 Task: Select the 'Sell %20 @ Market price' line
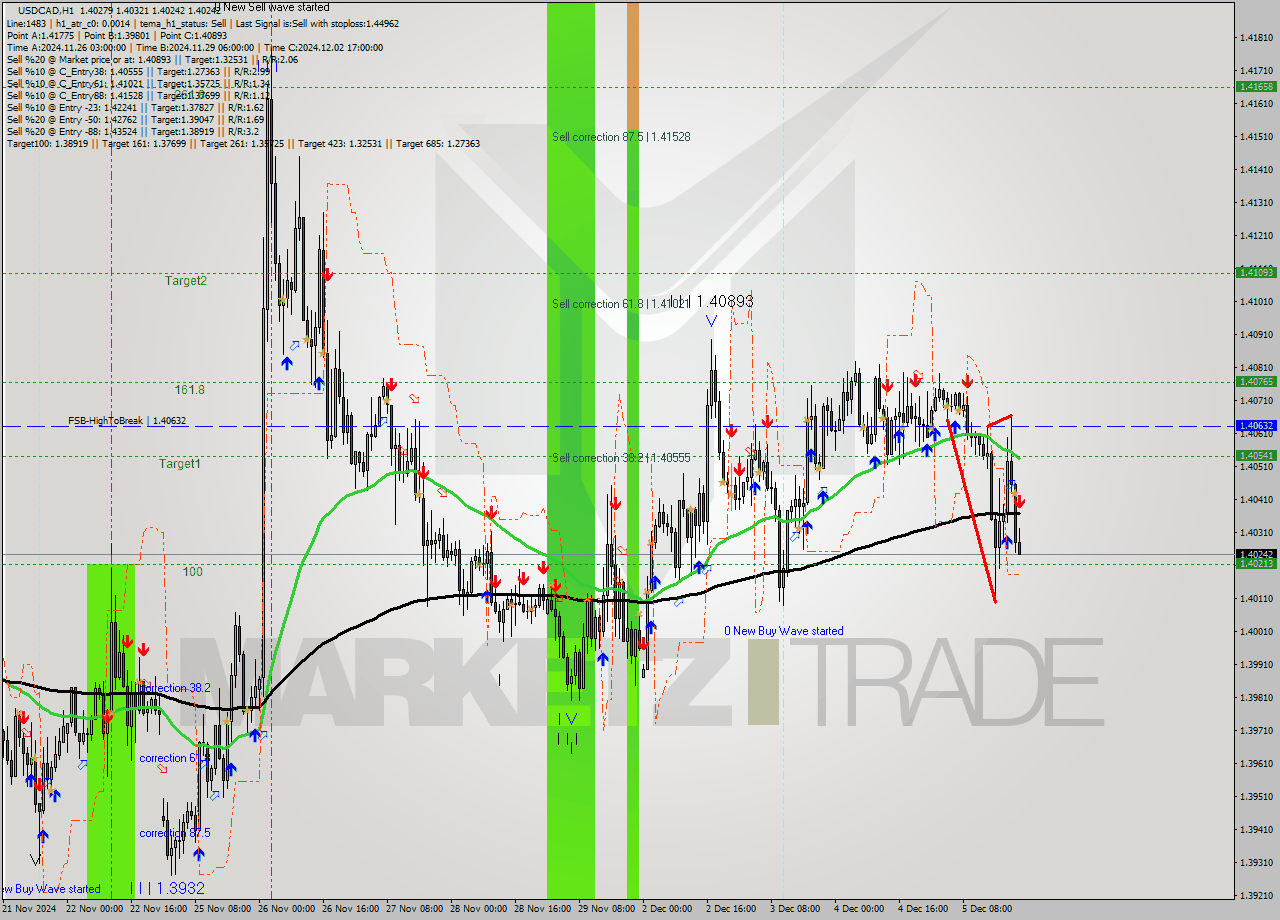click(152, 59)
